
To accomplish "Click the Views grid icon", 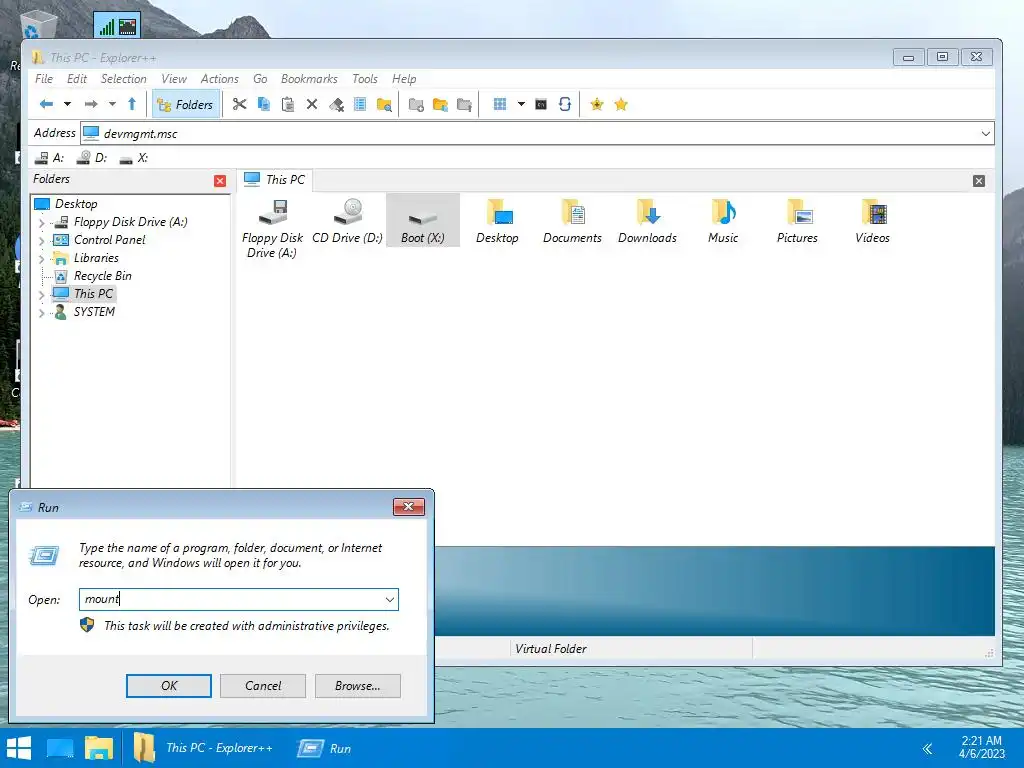I will pos(500,104).
